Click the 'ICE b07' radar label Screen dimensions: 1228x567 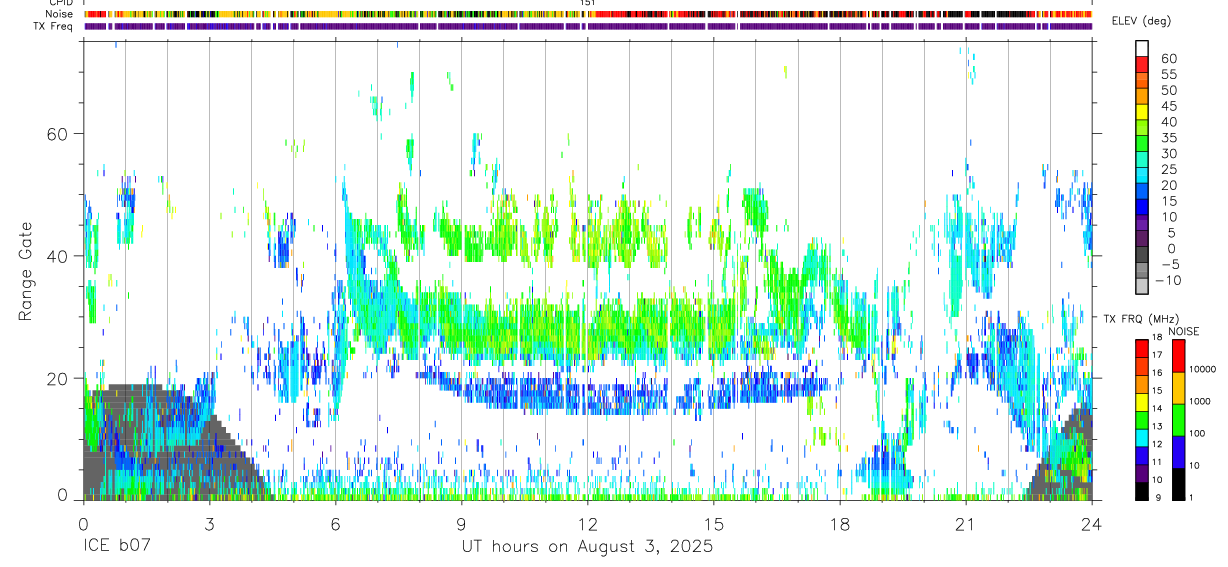tap(118, 547)
